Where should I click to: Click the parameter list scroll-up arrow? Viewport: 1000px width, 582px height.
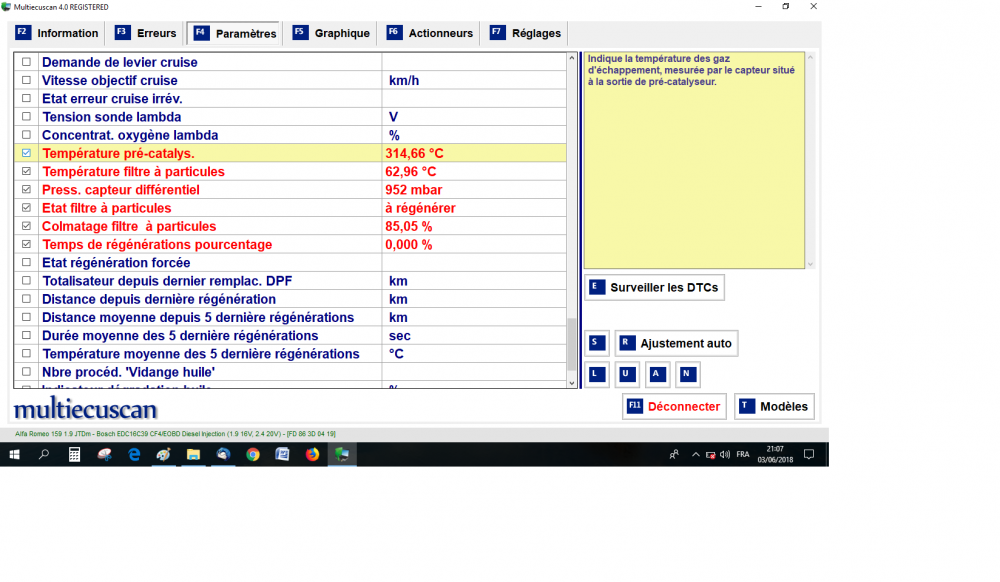572,59
